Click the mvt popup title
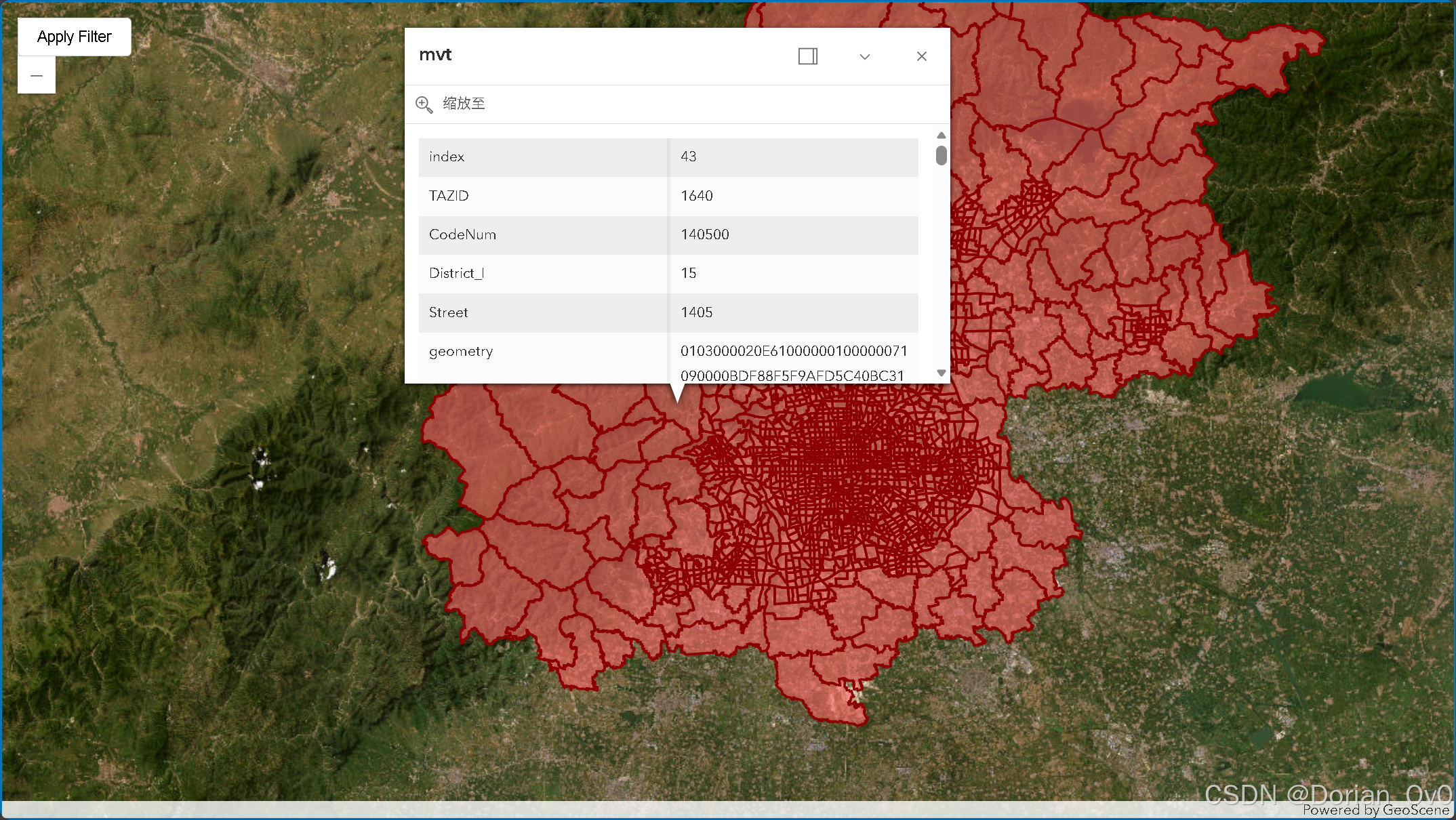This screenshot has width=1456, height=820. 435,55
